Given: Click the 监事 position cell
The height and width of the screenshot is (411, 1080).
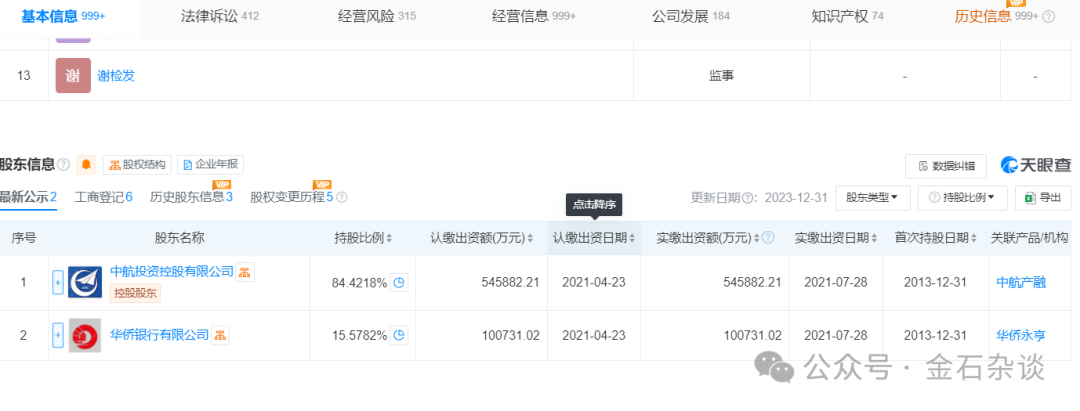Looking at the screenshot, I should tap(721, 76).
